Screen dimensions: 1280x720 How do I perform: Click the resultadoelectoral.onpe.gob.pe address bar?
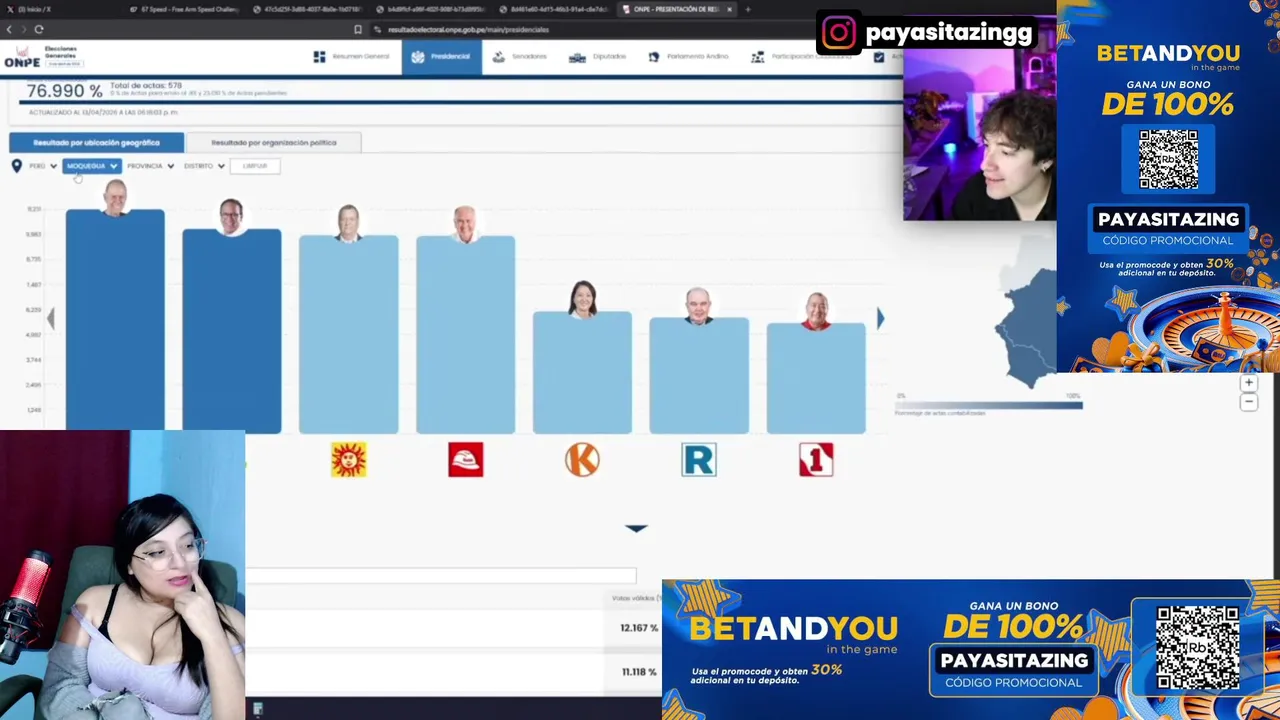[x=468, y=29]
